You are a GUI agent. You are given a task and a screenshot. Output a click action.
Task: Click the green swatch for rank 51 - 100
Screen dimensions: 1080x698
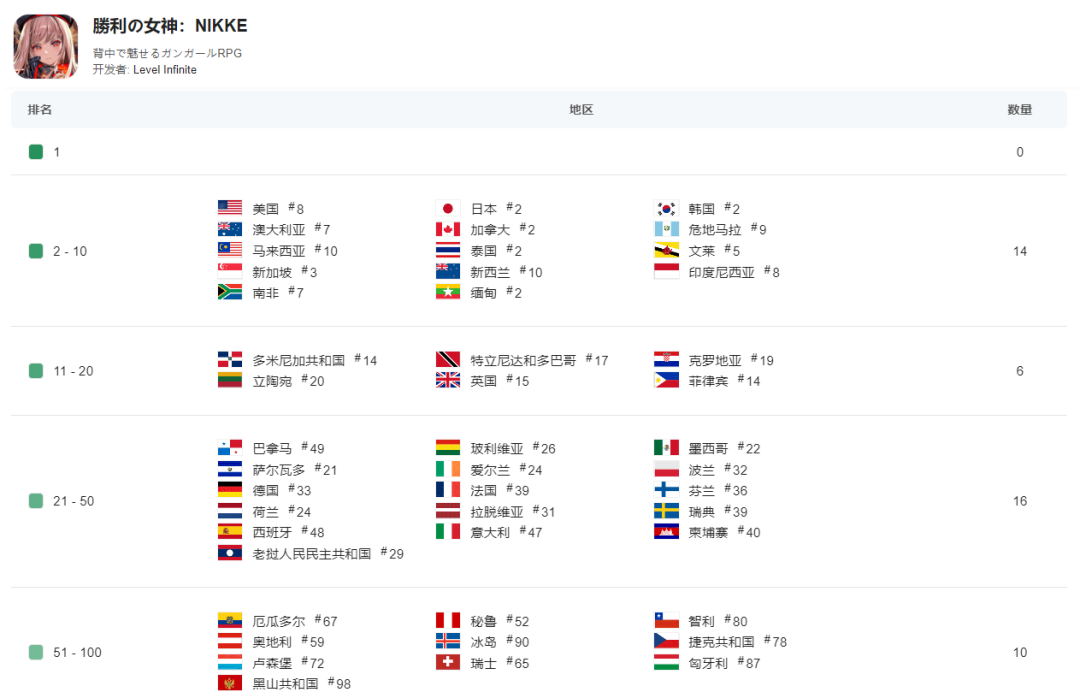coord(36,653)
